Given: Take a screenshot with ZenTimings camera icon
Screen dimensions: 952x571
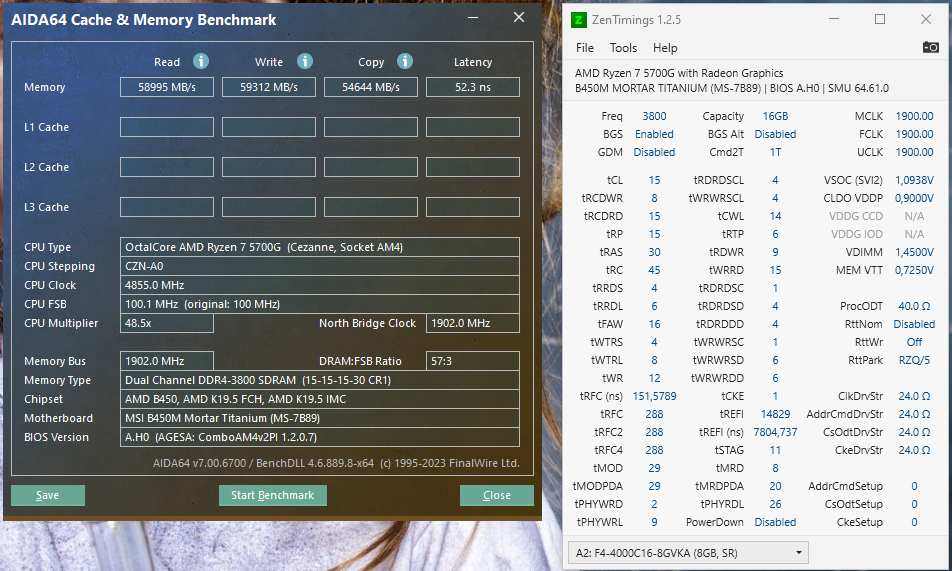Looking at the screenshot, I should pyautogui.click(x=930, y=47).
